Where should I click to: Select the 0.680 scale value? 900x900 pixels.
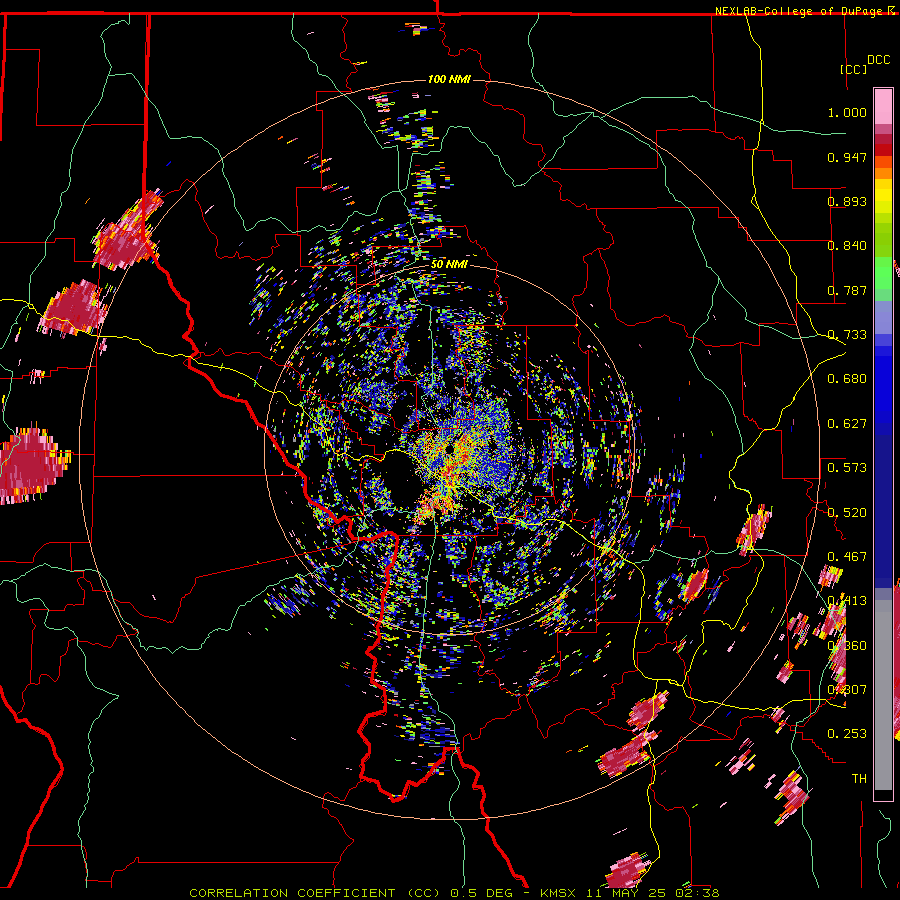coord(847,379)
